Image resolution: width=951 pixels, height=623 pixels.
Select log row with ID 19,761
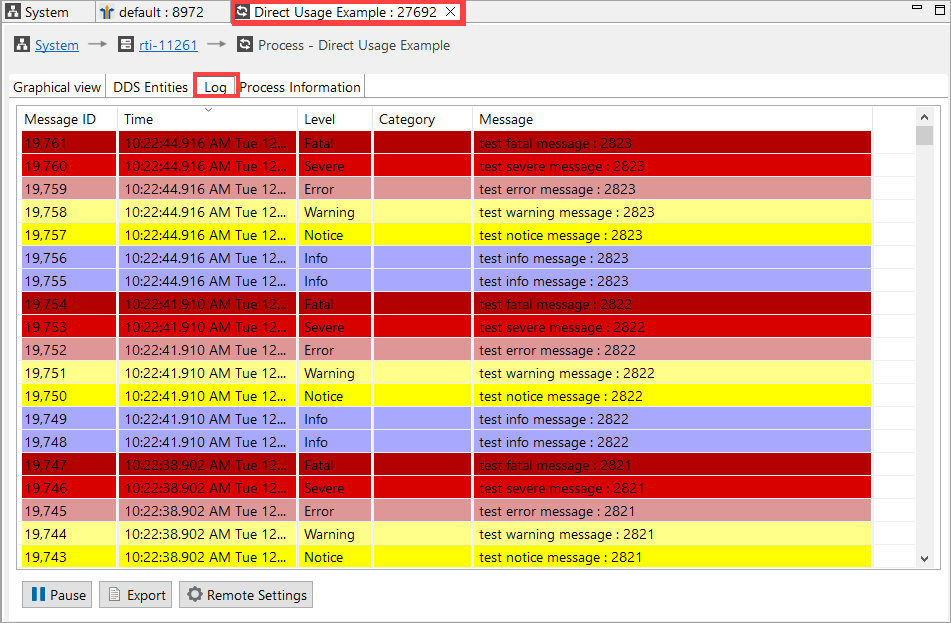point(446,143)
